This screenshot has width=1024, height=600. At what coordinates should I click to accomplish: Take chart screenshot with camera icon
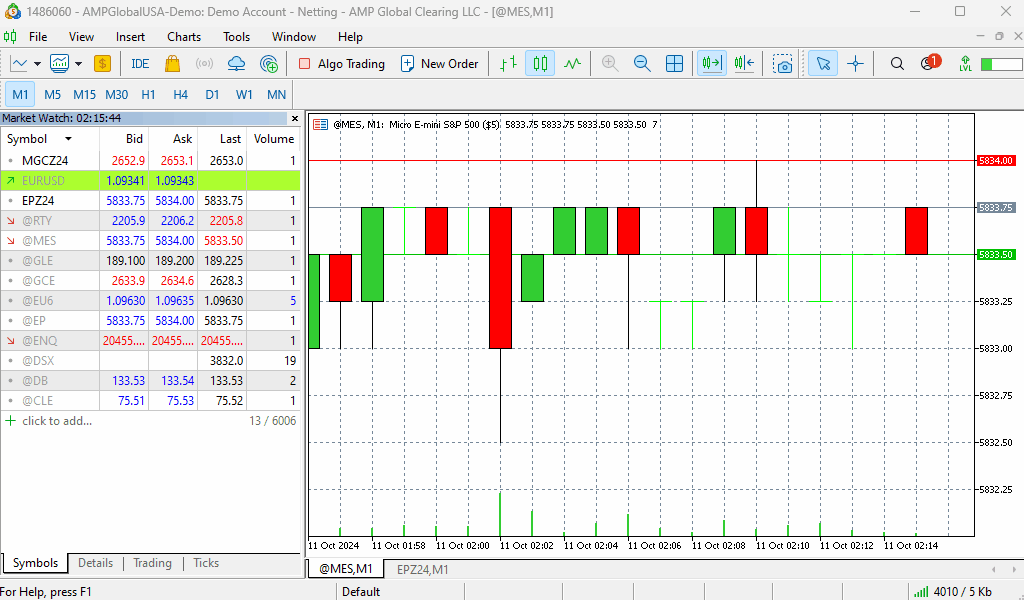(x=784, y=63)
